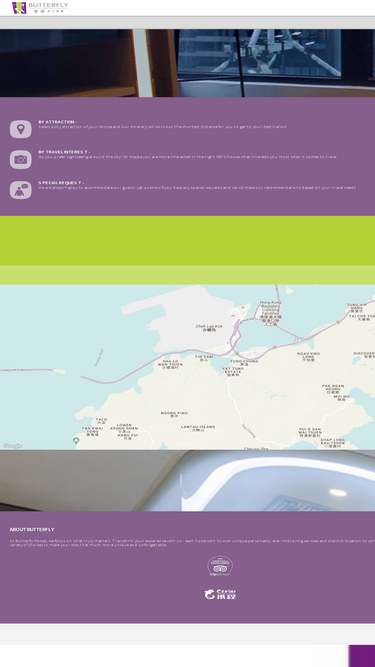Click the hotel room banner image at top
375x667 pixels.
(188, 63)
